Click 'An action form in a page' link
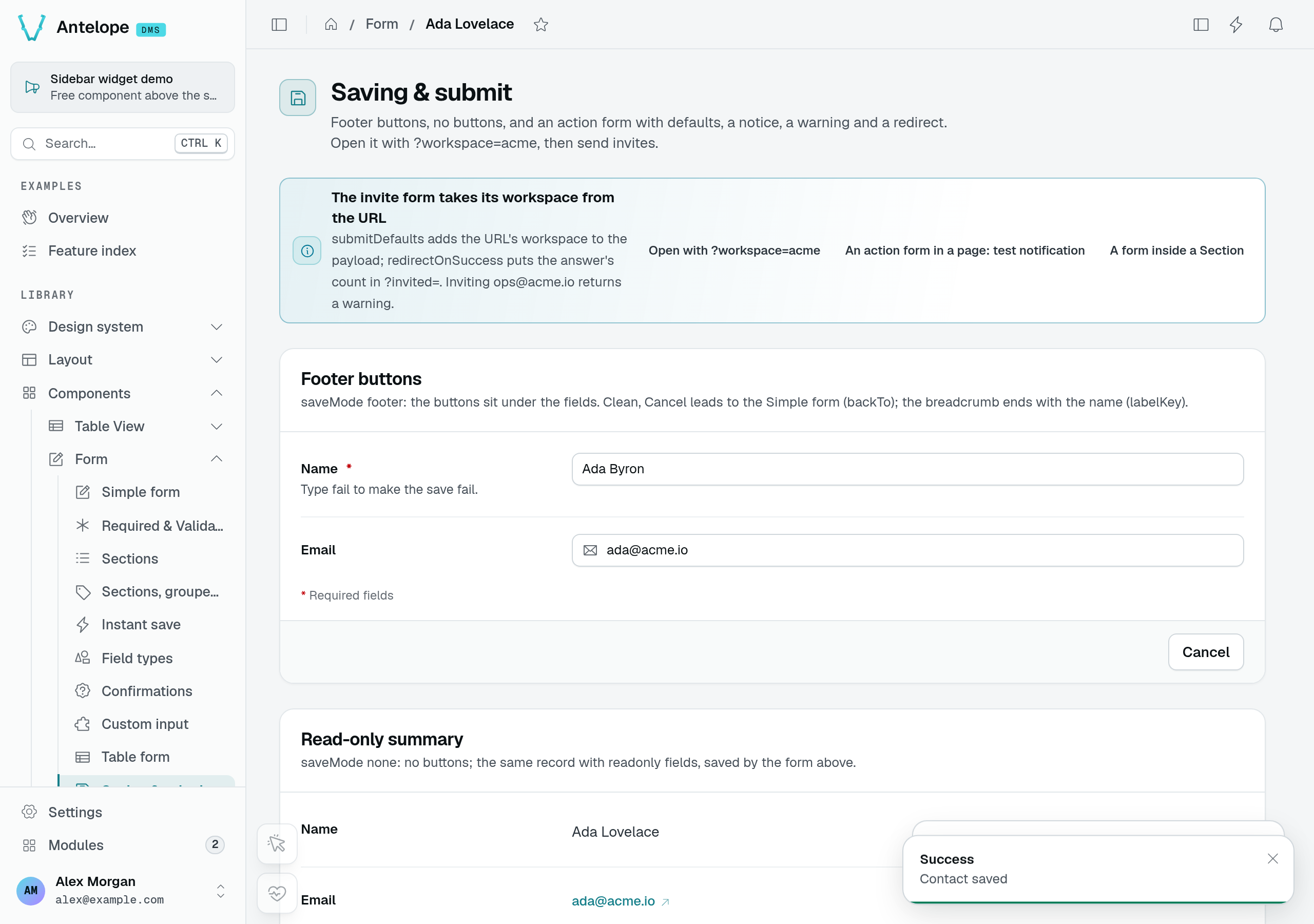 pos(965,251)
